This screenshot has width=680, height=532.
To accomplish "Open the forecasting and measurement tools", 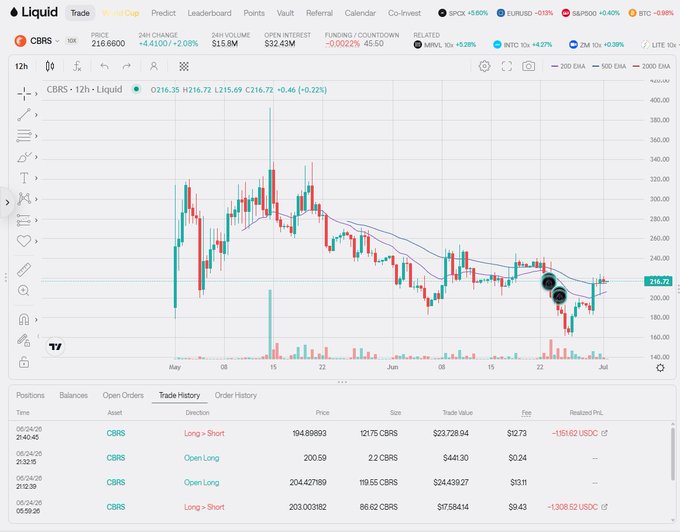I will point(24,220).
